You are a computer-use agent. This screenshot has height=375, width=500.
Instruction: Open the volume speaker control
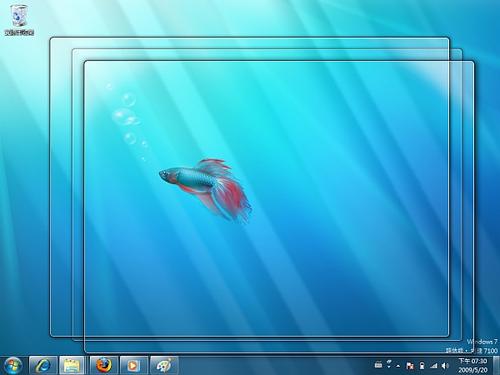coord(445,366)
